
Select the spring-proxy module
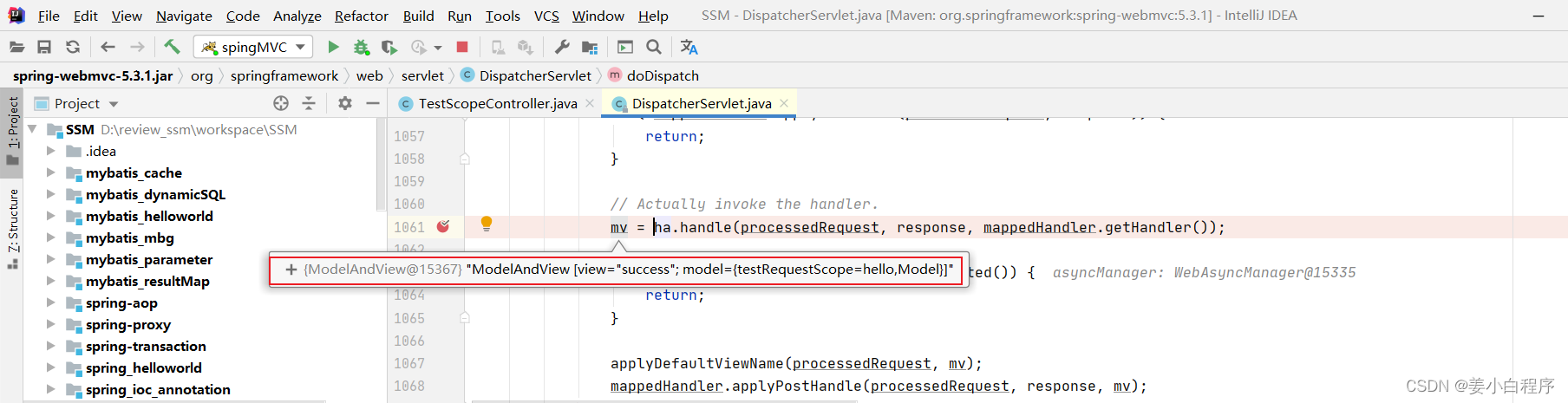point(127,325)
